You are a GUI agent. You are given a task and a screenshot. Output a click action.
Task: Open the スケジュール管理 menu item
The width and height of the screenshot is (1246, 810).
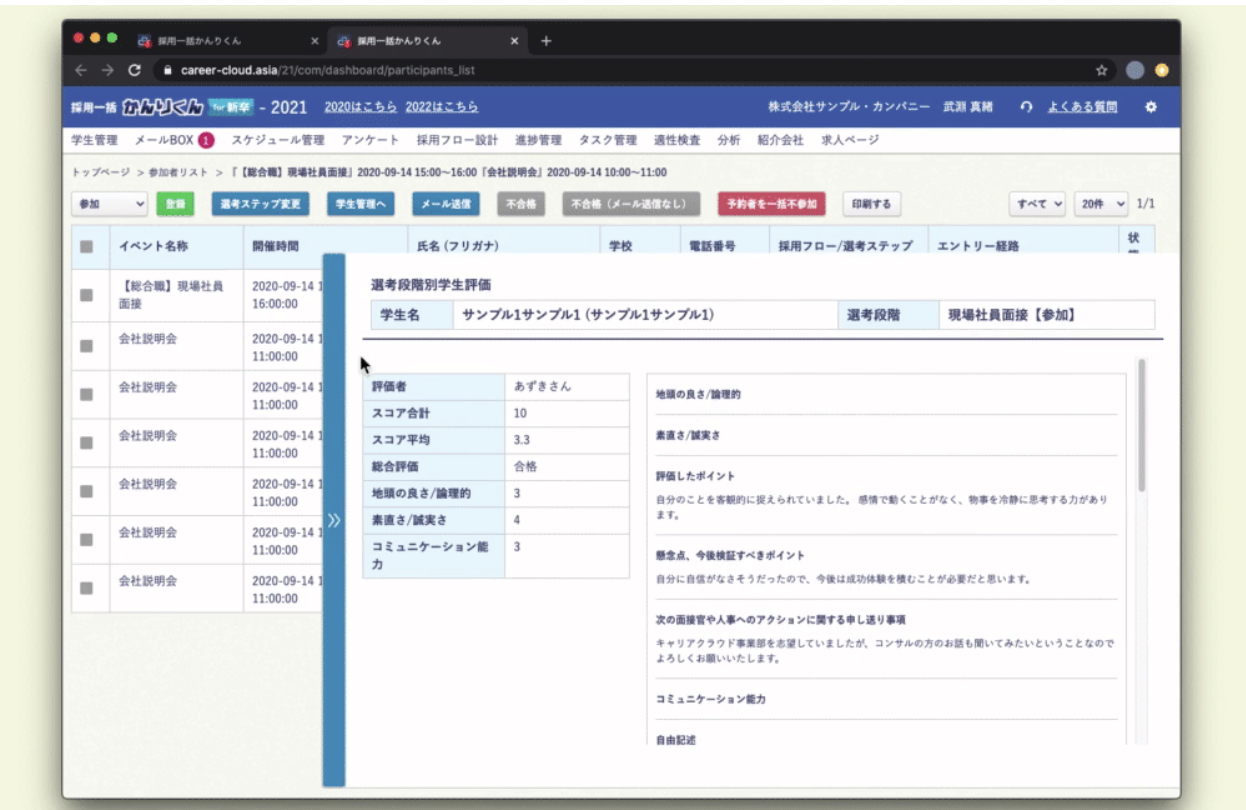[x=278, y=140]
